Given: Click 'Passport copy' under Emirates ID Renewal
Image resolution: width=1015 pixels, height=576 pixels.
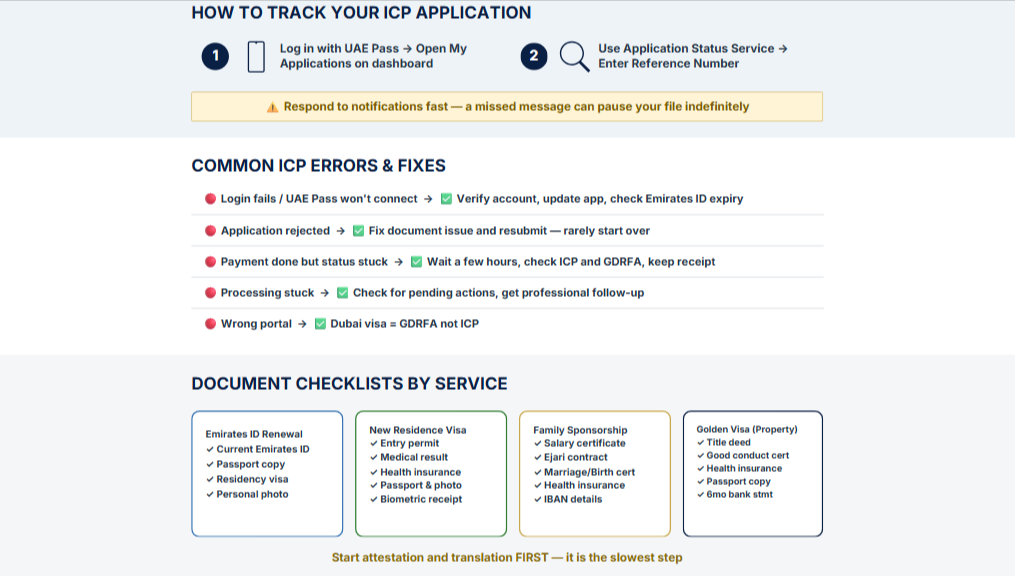Looking at the screenshot, I should 251,465.
